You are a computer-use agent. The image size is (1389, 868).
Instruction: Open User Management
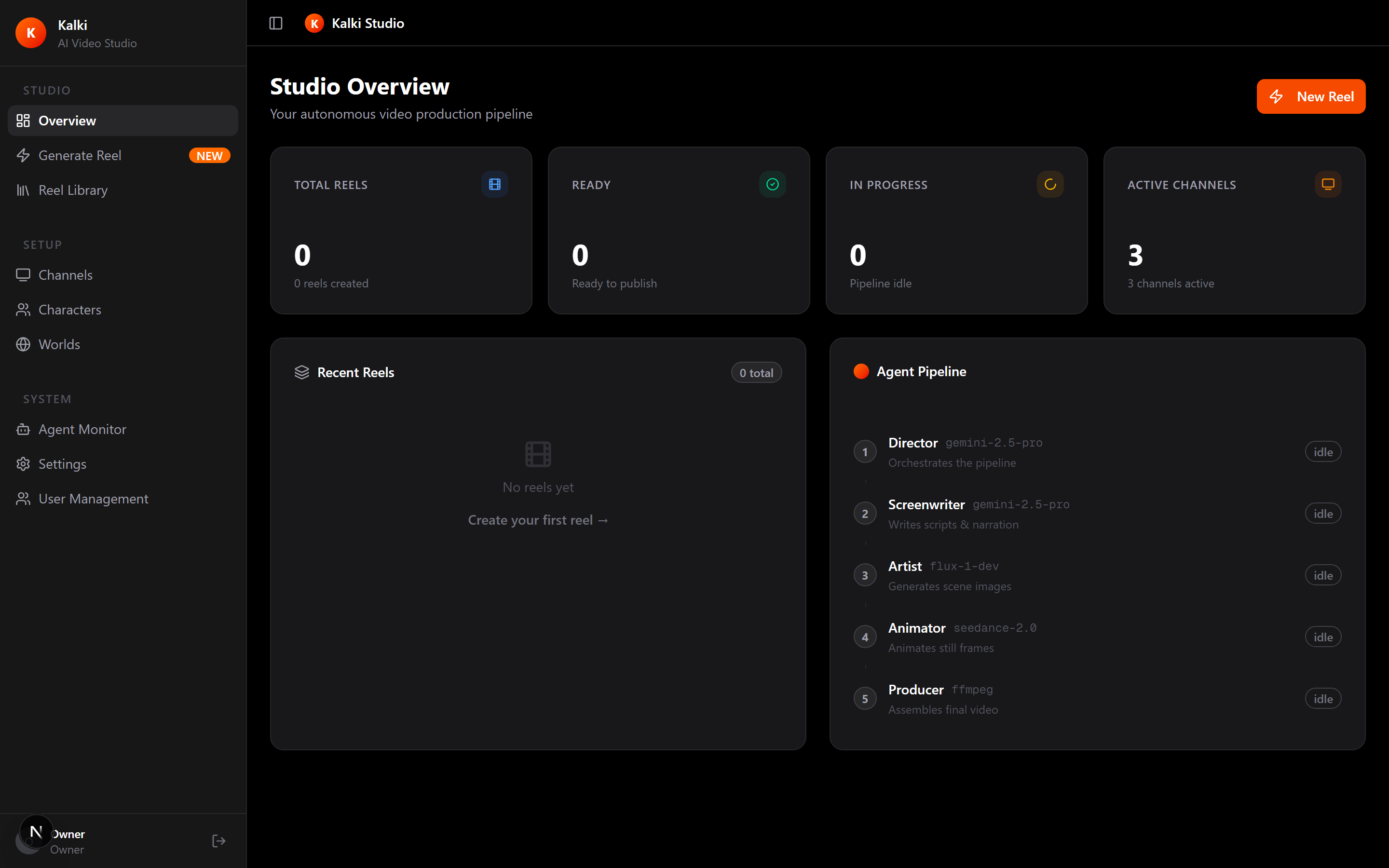[x=123, y=499]
